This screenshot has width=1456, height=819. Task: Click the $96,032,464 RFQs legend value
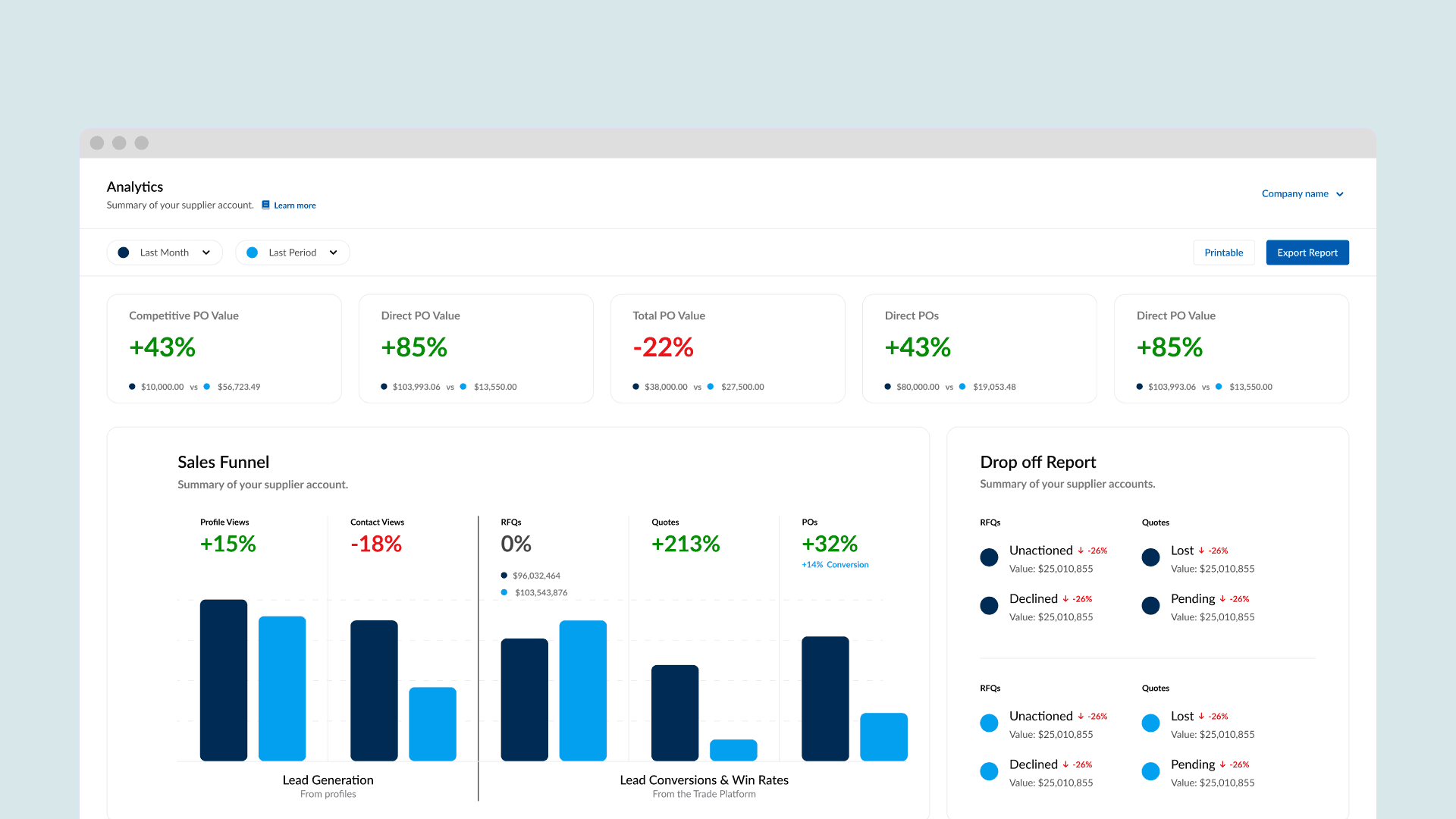tap(536, 576)
